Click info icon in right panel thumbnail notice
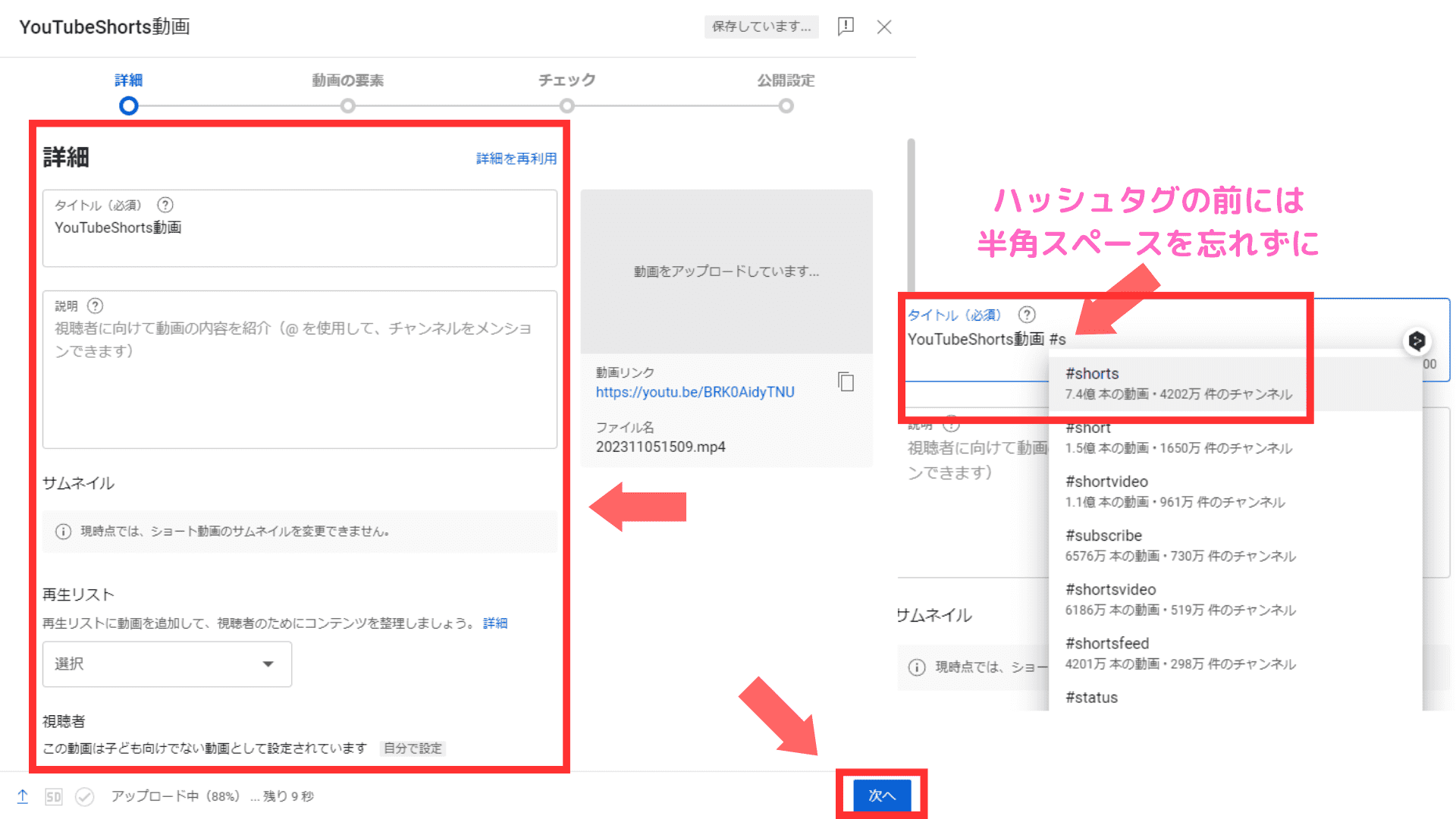 [x=917, y=667]
